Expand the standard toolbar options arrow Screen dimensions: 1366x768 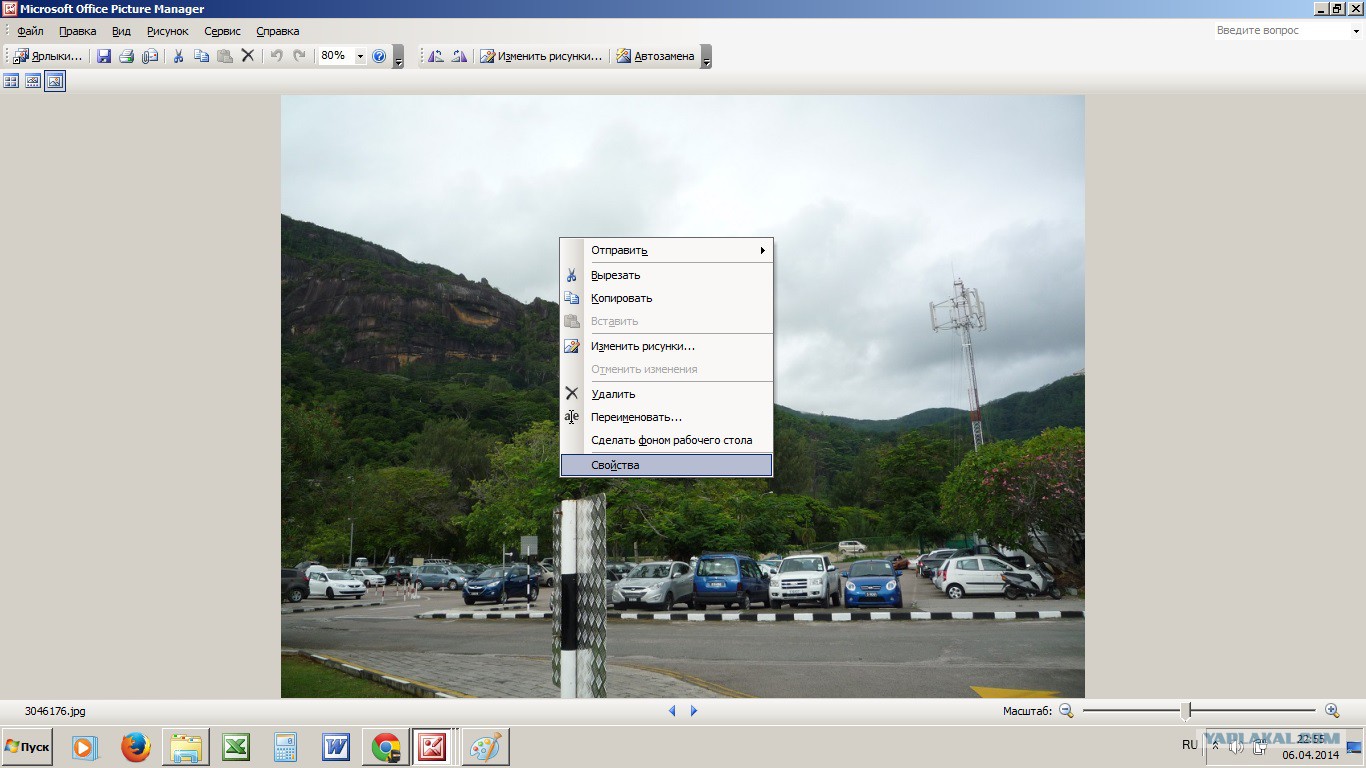398,60
